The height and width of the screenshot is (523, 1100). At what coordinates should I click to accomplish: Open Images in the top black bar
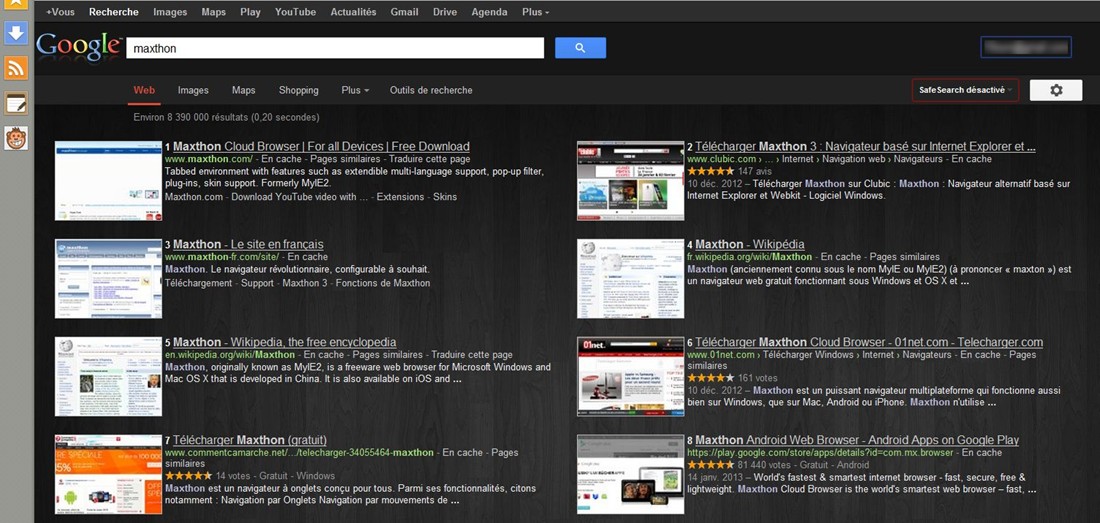(x=170, y=12)
